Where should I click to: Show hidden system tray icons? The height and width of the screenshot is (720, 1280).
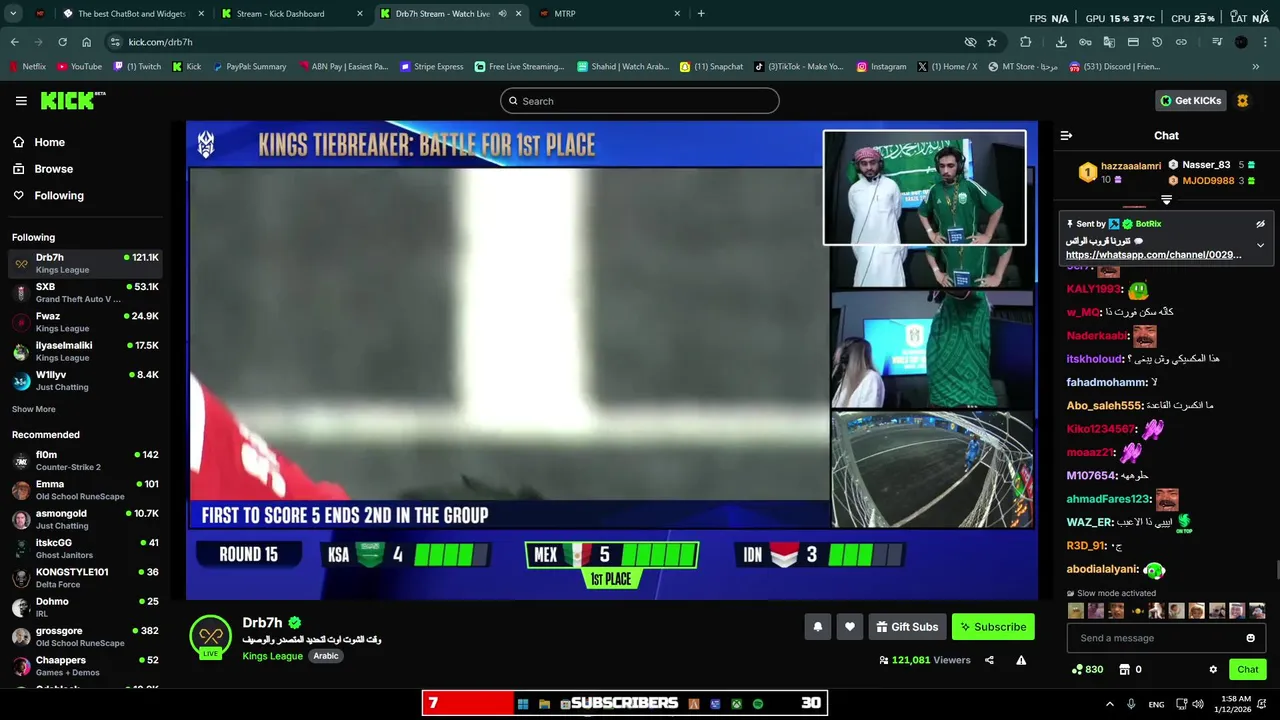1109,704
